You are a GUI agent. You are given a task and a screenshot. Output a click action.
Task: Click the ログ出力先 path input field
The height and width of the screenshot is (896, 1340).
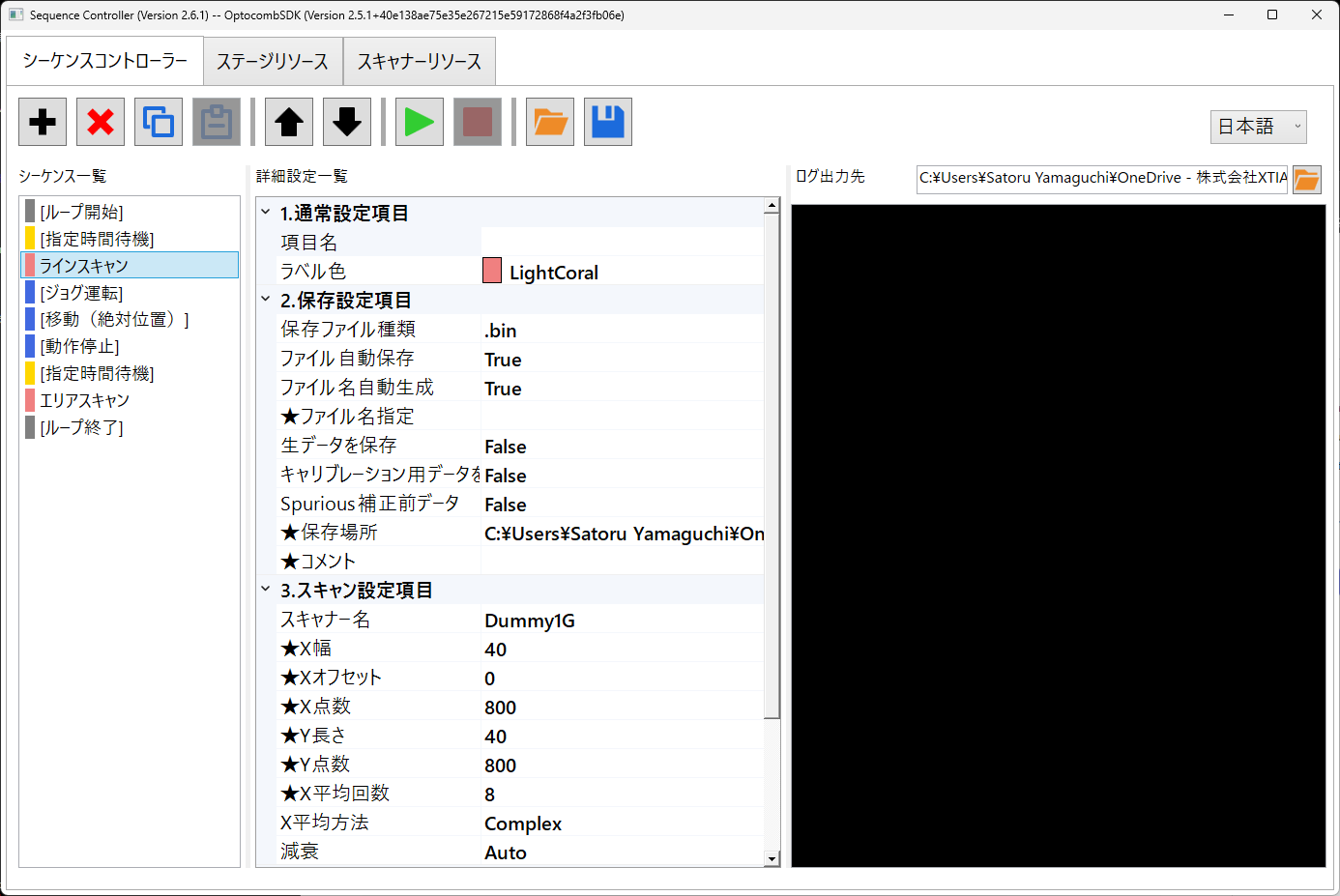click(1102, 179)
